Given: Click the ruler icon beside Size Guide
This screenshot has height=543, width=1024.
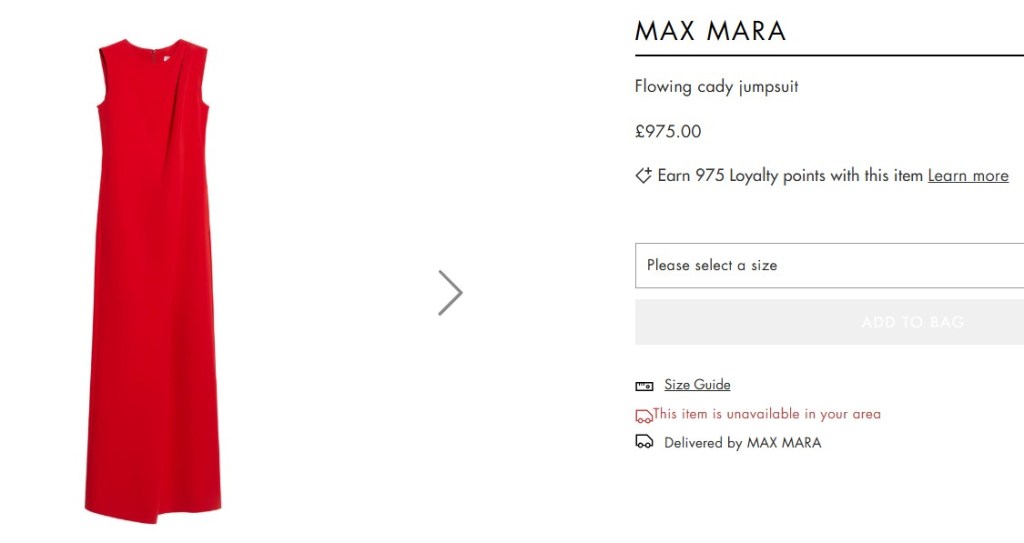Looking at the screenshot, I should [x=644, y=386].
